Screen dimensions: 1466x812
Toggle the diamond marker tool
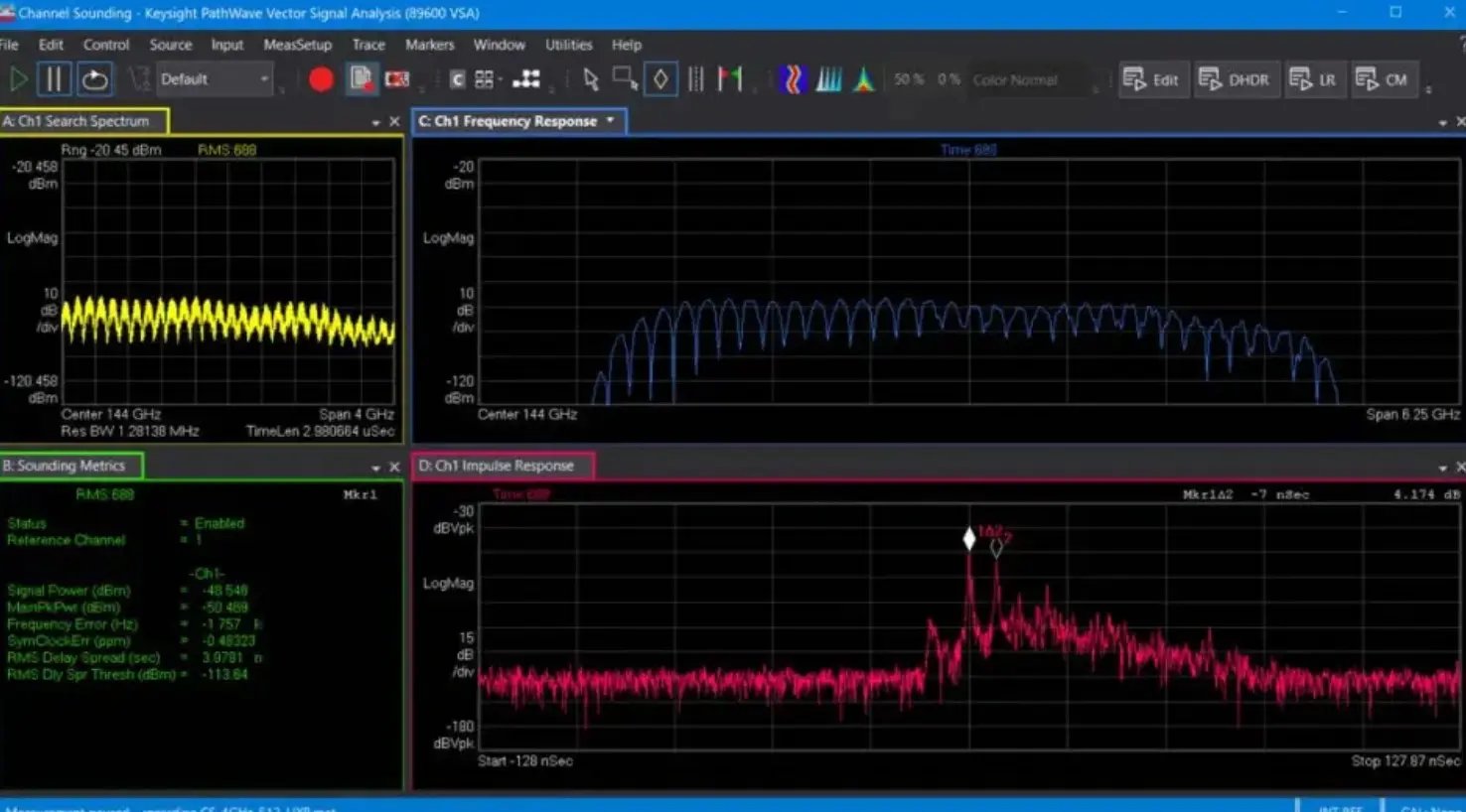pos(660,79)
